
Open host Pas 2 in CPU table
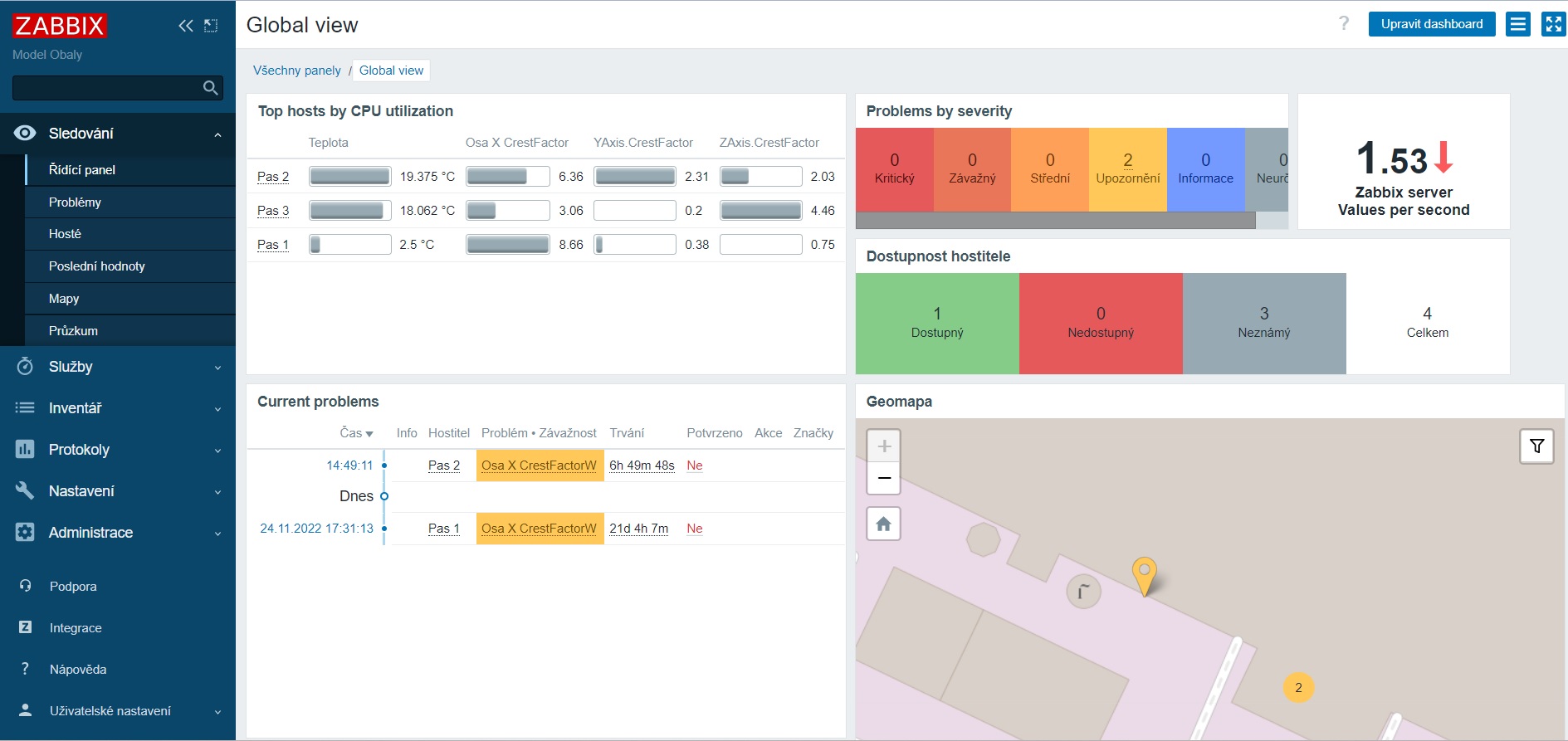tap(273, 177)
